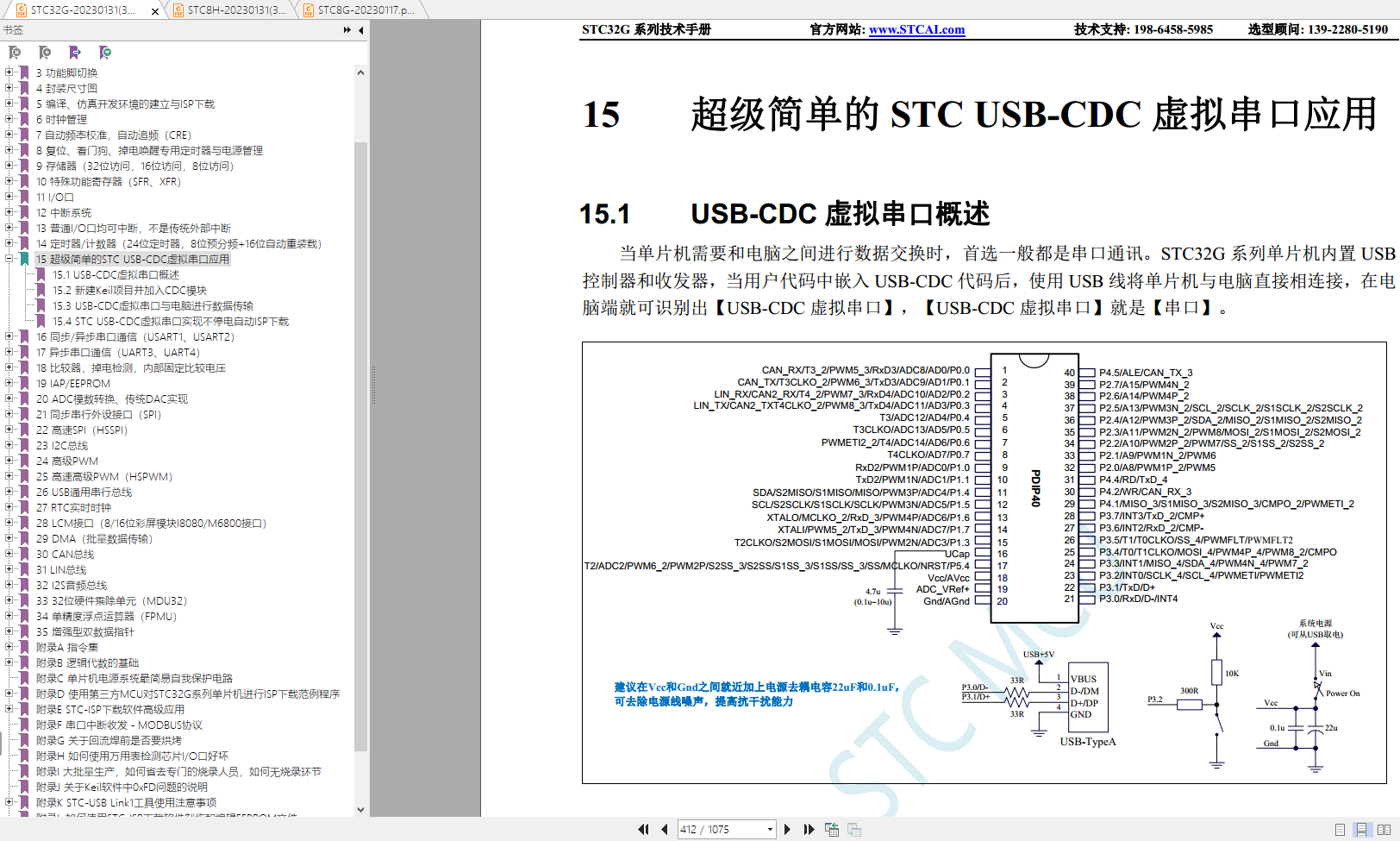Switch to the STC8H-20230131 tab
The image size is (1400, 841).
click(229, 10)
